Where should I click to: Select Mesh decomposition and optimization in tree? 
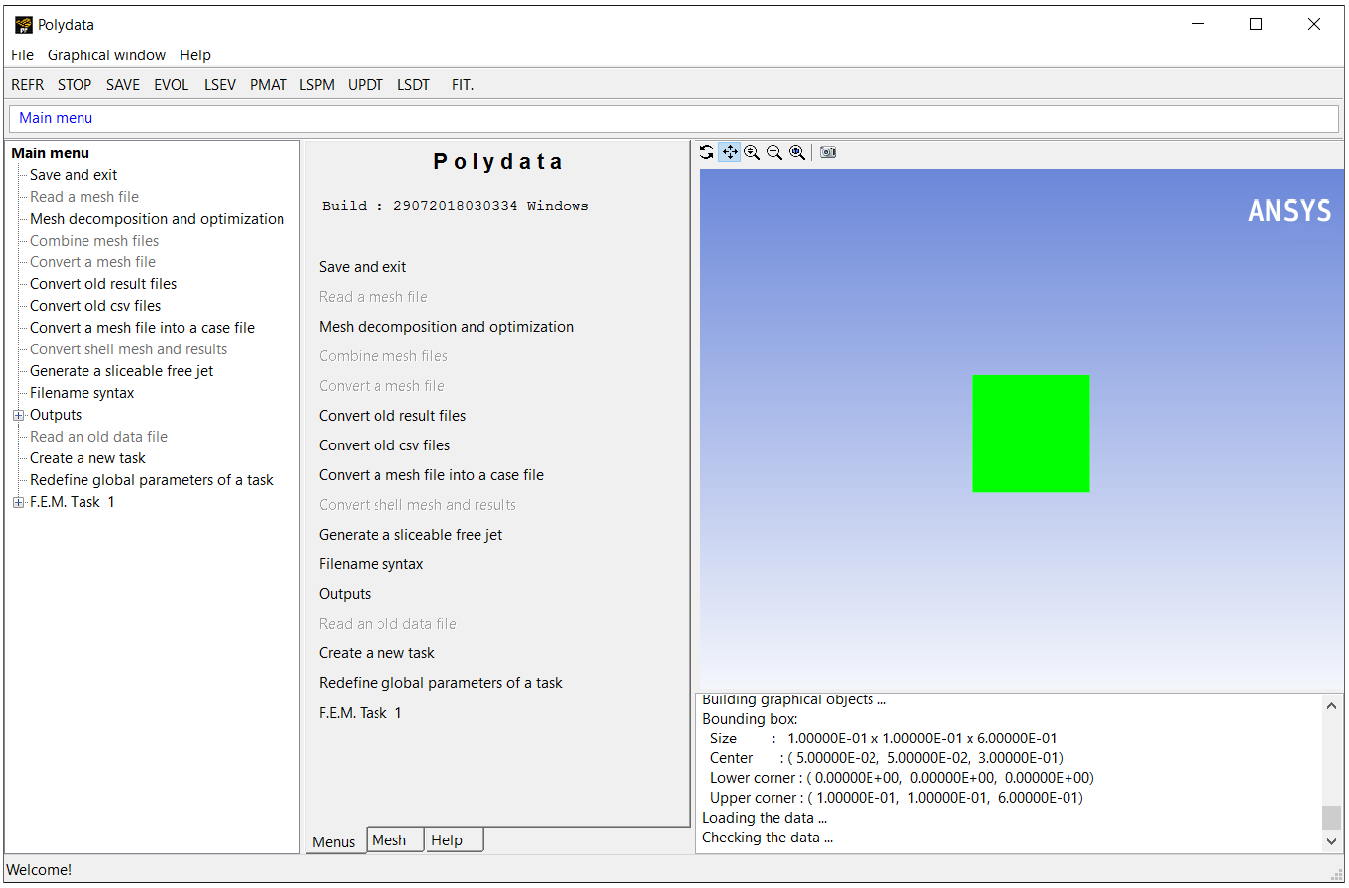pos(157,219)
